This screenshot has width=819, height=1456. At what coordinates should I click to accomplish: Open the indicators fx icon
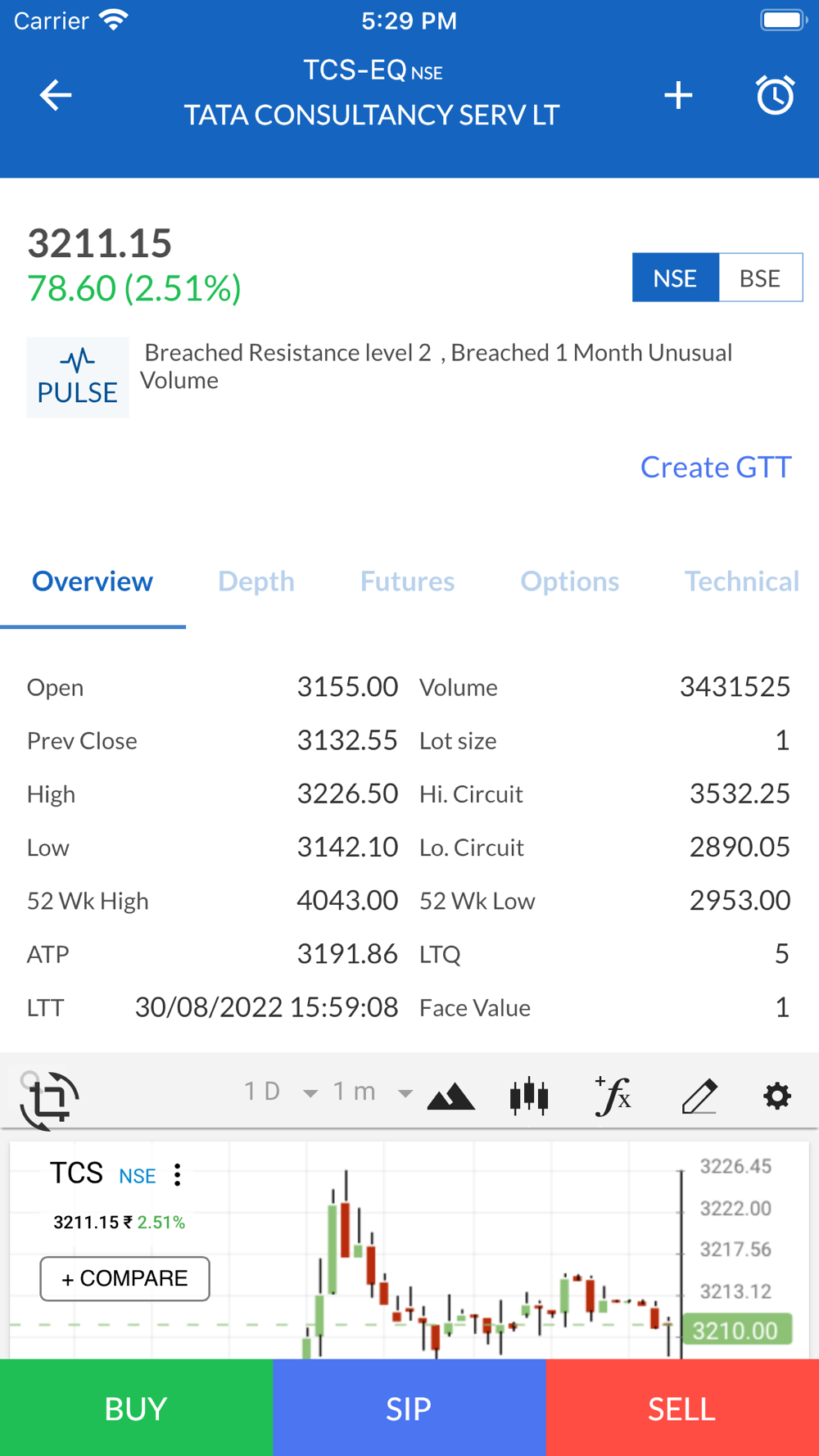tap(613, 1096)
